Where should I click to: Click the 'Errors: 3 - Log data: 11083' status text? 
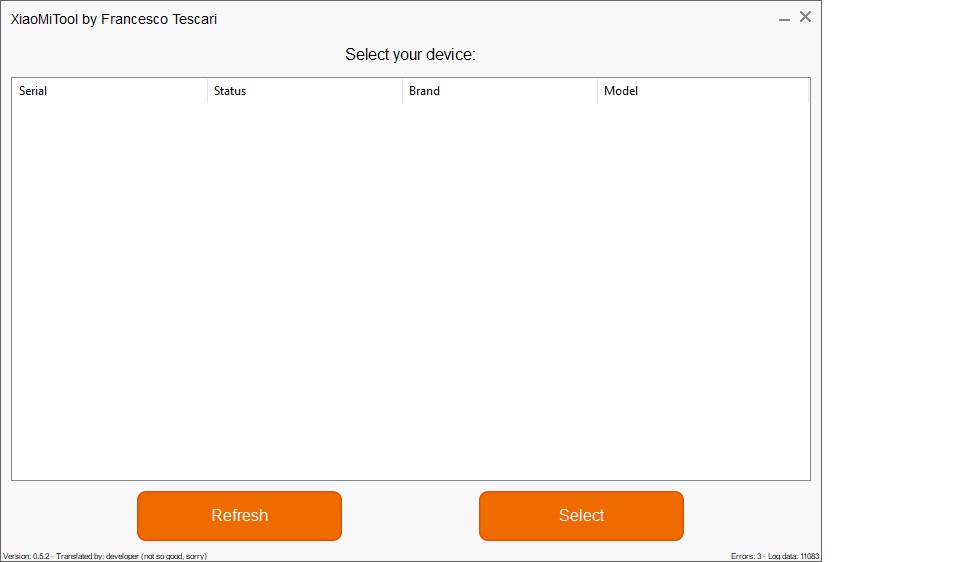[x=774, y=556]
